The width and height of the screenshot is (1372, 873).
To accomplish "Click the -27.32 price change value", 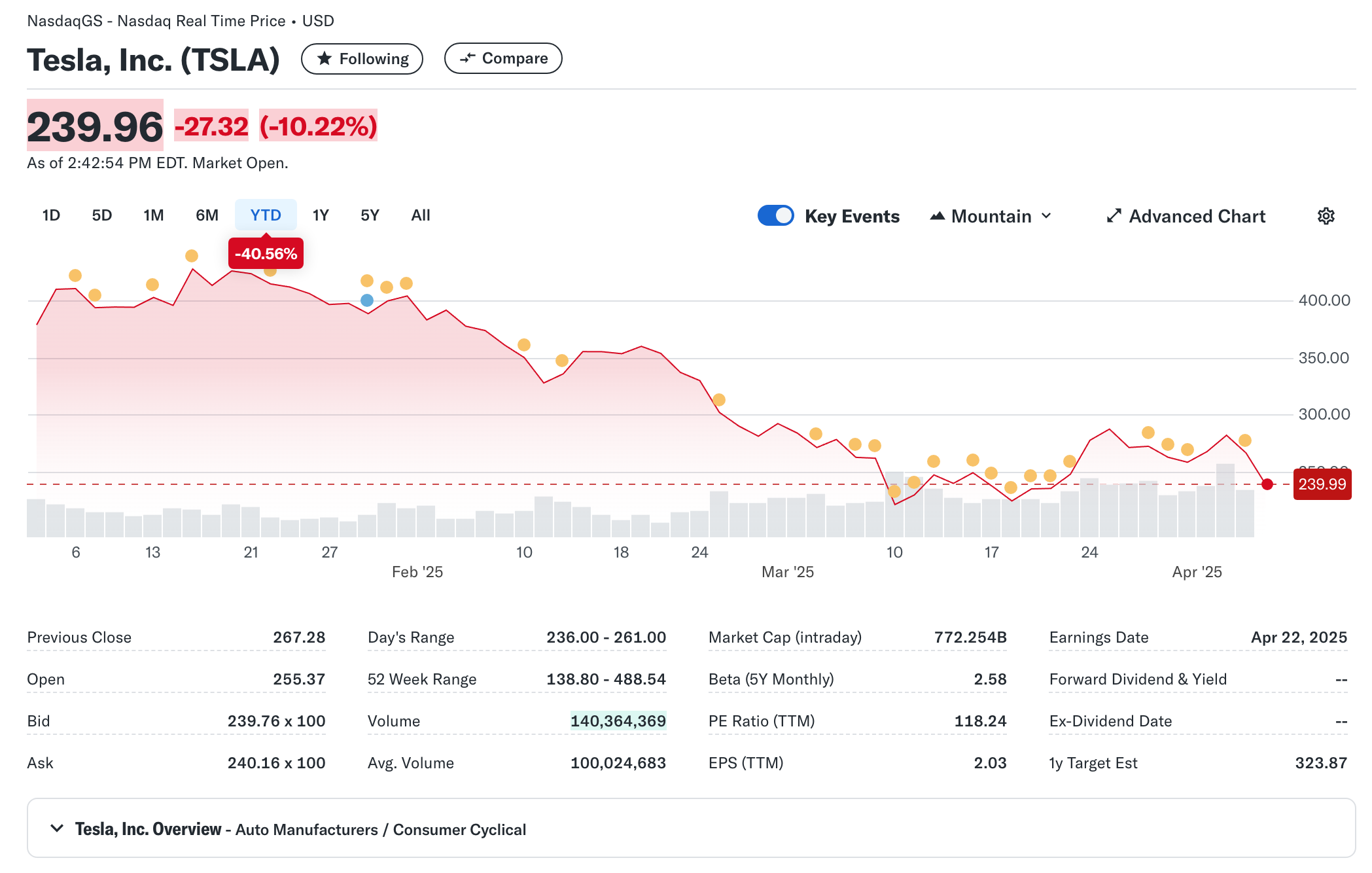I will [211, 126].
